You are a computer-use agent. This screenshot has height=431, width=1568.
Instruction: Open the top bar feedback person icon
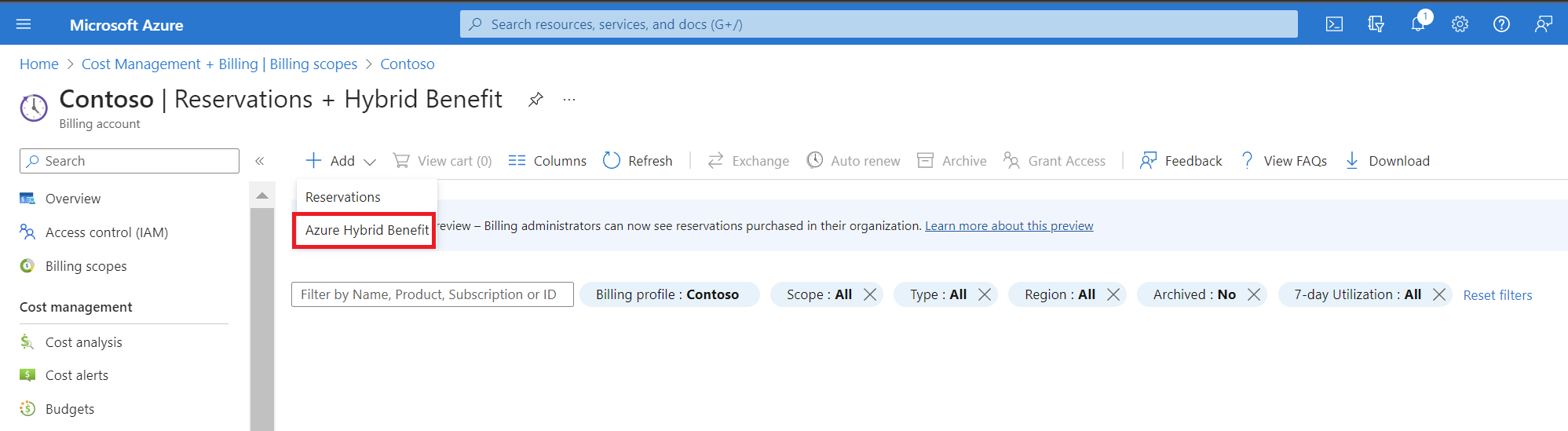coord(1543,24)
